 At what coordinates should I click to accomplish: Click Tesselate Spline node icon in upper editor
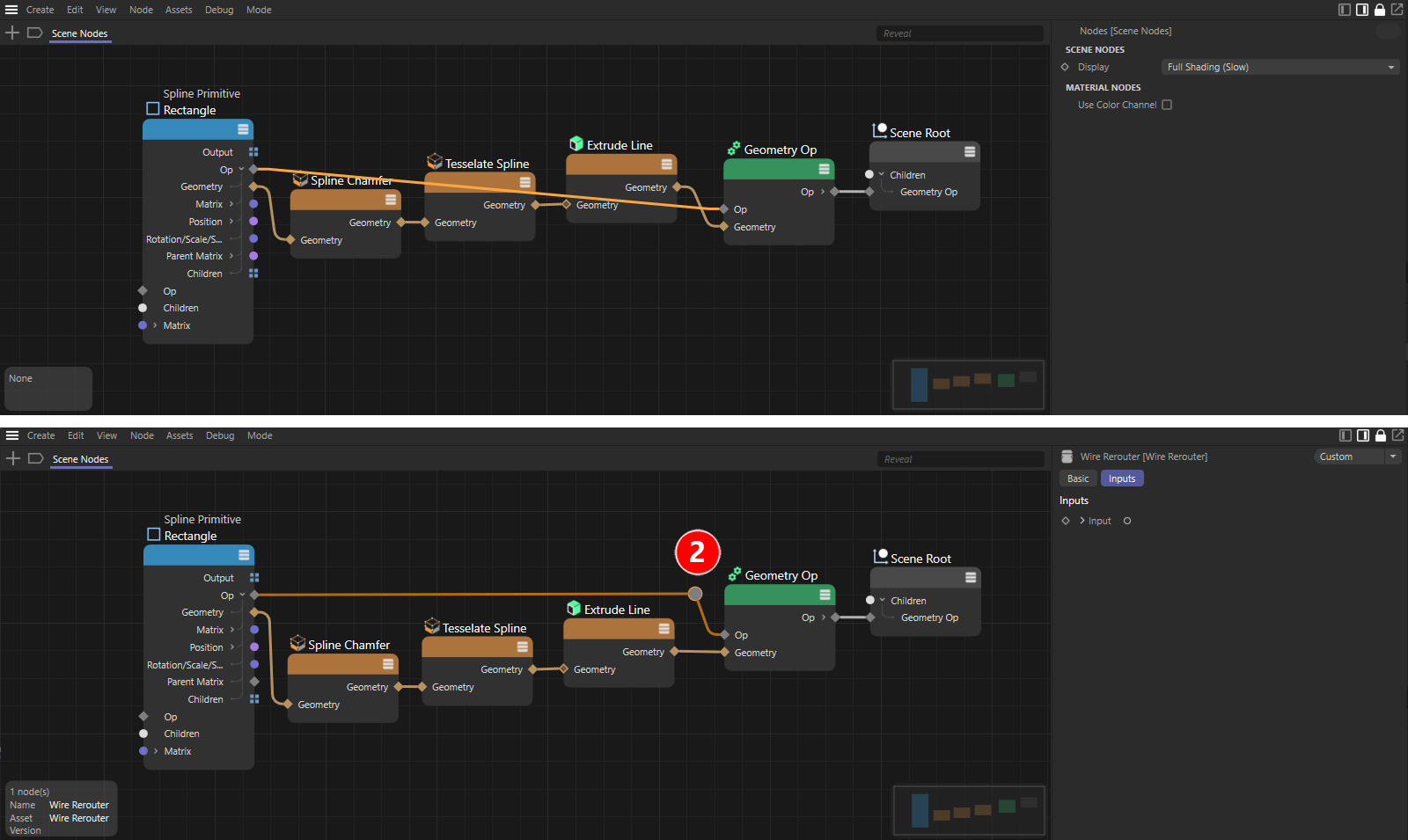coord(435,162)
